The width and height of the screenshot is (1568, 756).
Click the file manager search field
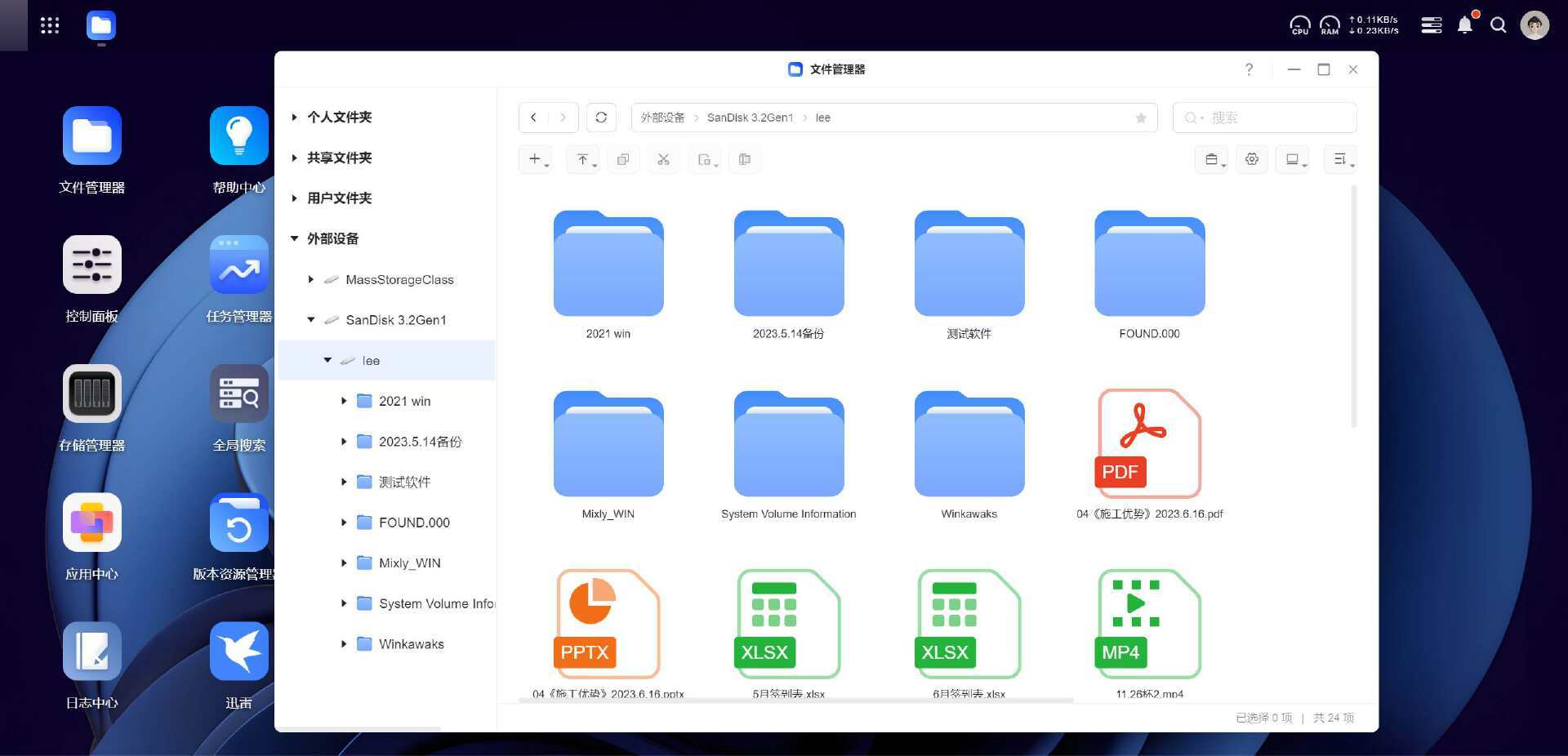(x=1265, y=118)
